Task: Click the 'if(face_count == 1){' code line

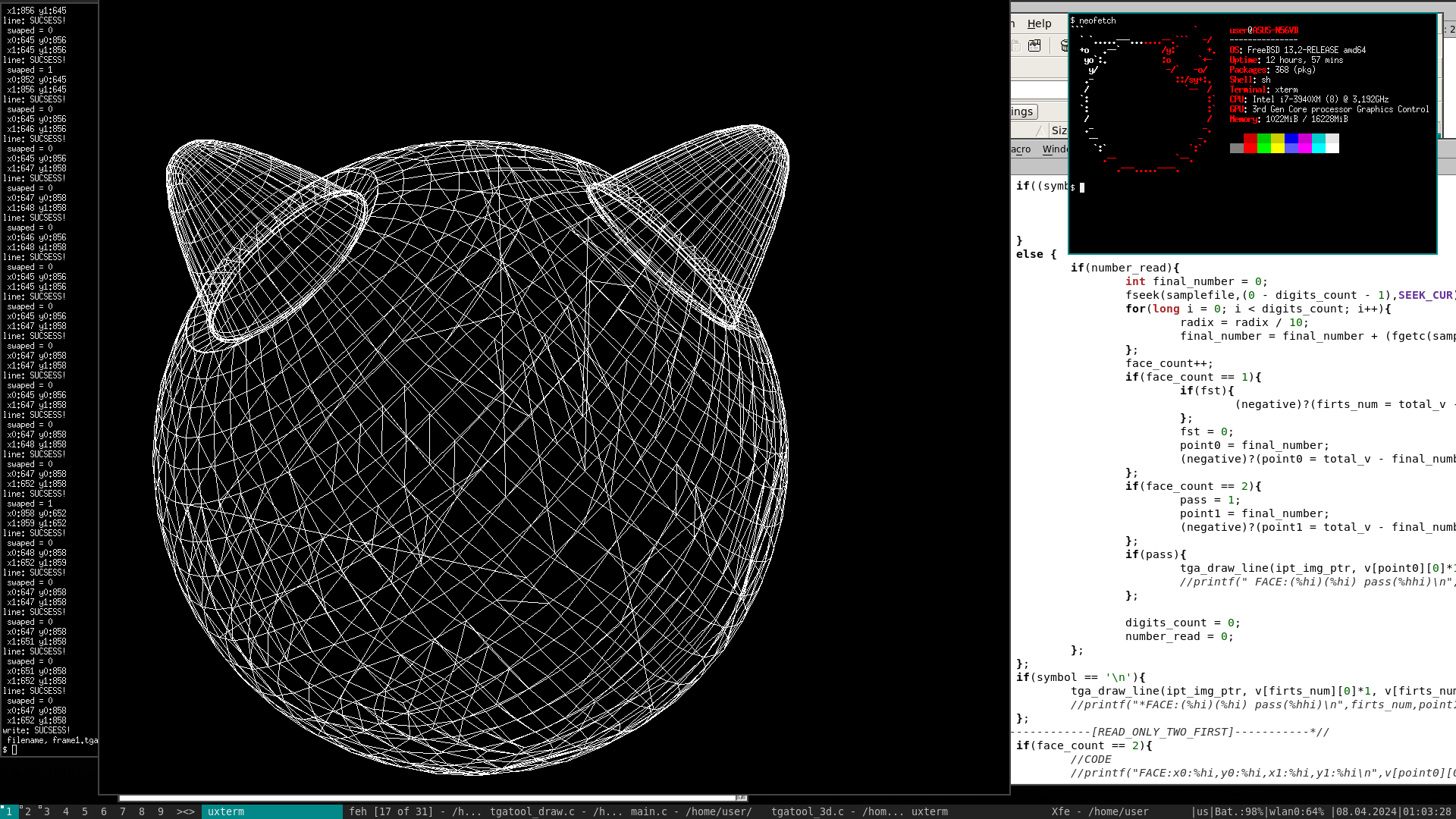Action: coord(1193,377)
